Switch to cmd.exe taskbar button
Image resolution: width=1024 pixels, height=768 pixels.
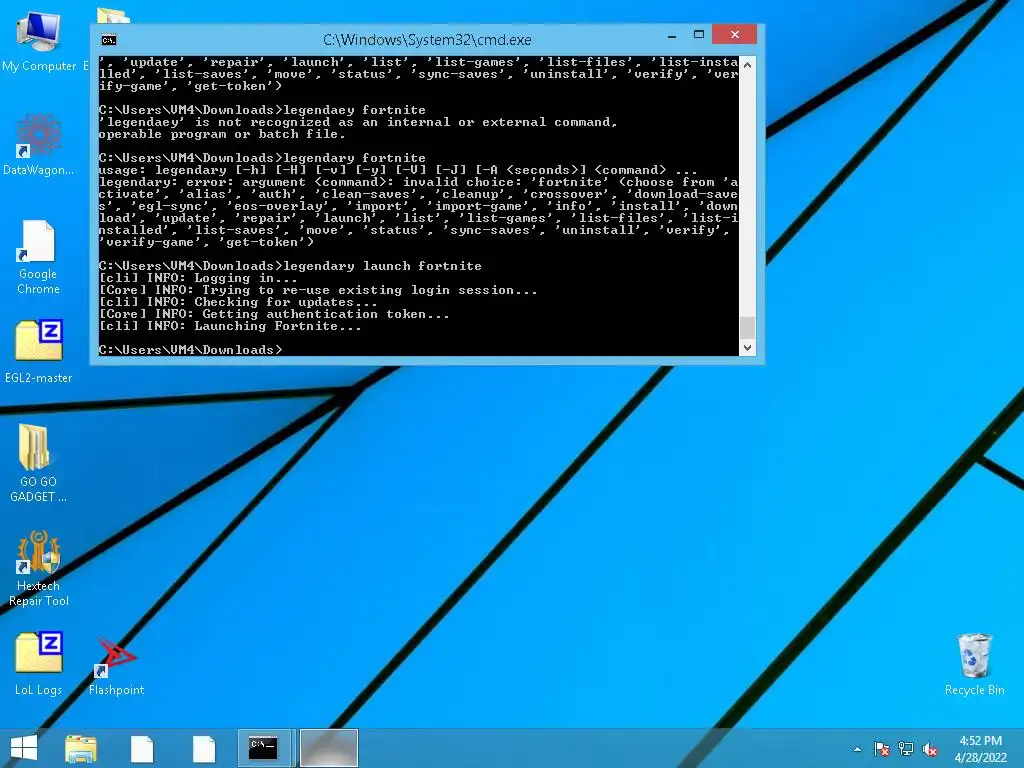265,748
